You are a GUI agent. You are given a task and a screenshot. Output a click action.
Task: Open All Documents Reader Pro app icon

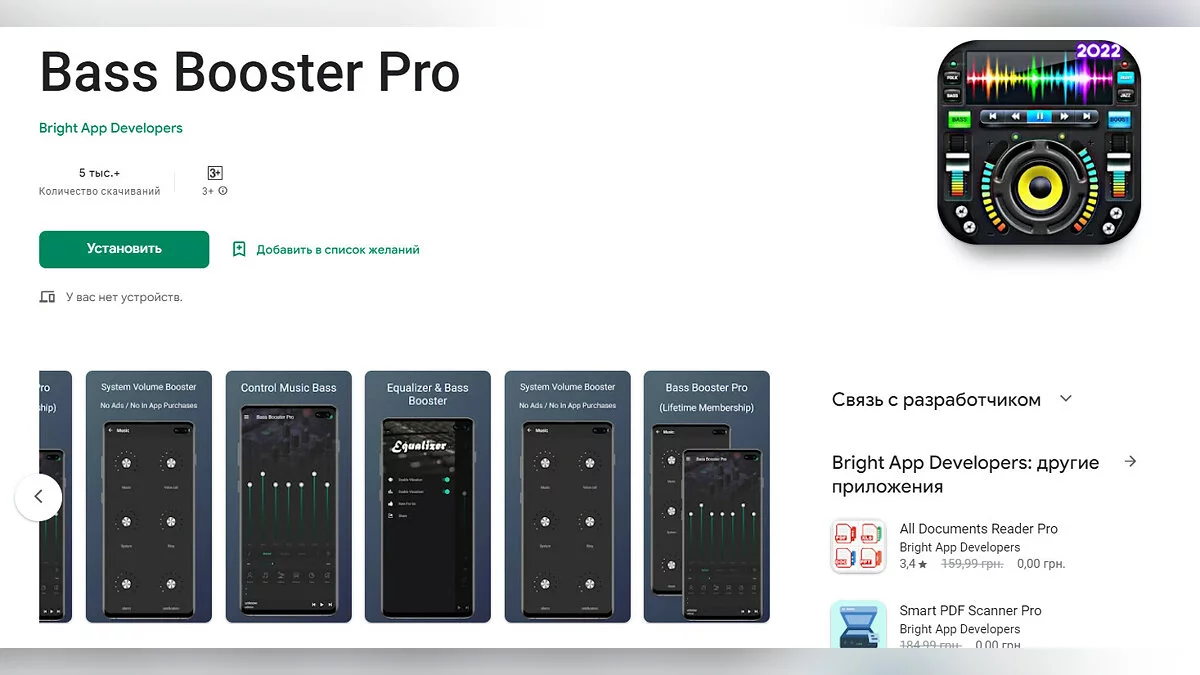click(x=858, y=546)
